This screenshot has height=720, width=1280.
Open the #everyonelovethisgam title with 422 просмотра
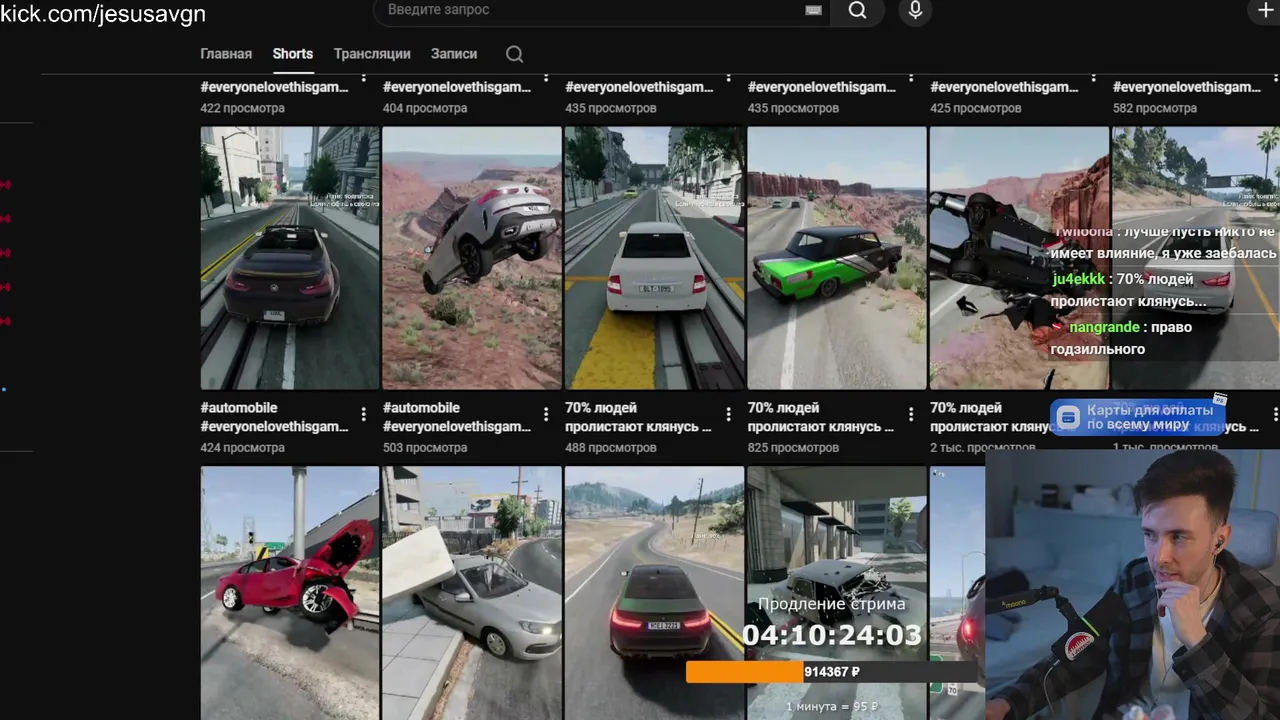[275, 87]
